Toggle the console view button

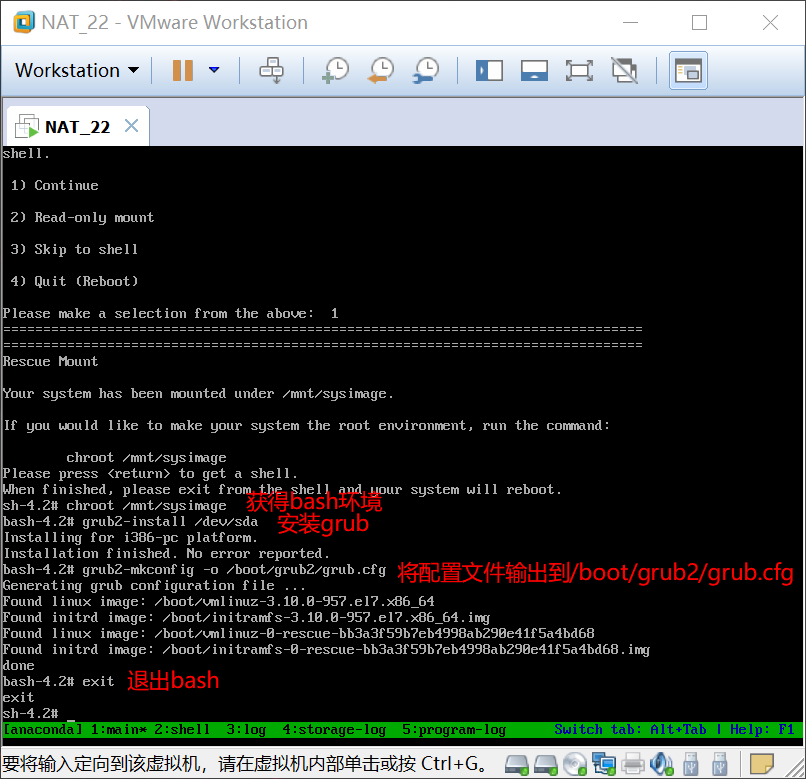pyautogui.click(x=688, y=70)
